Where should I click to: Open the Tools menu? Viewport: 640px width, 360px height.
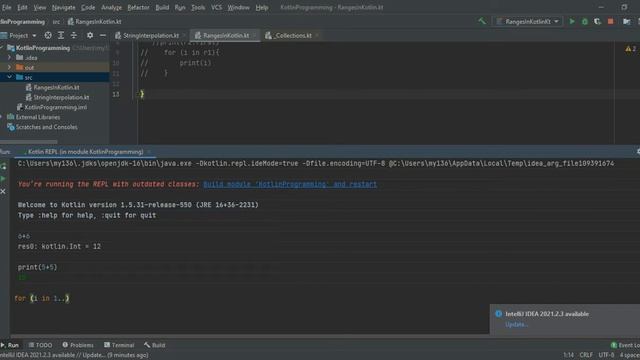point(198,7)
